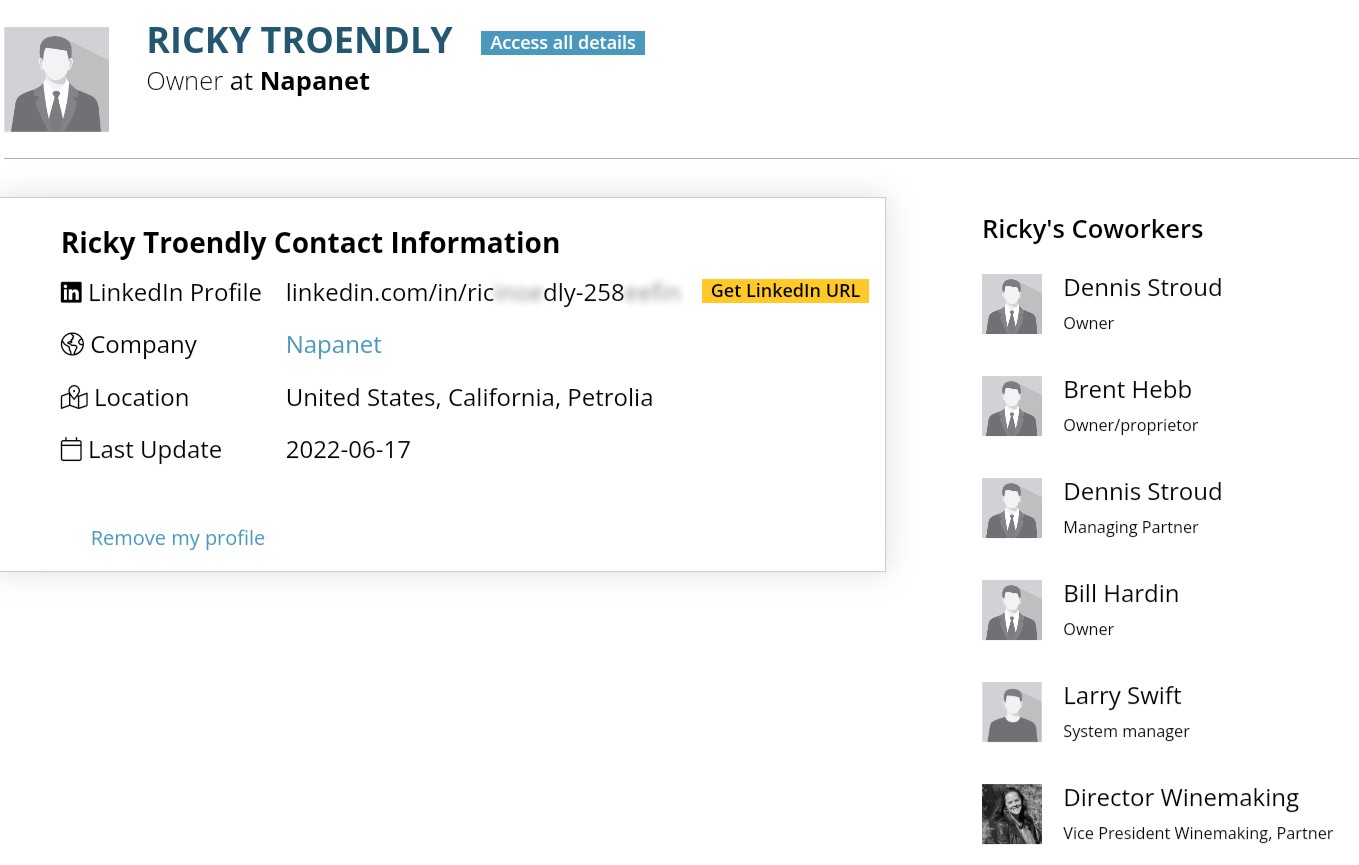Viewport: 1359px width, 865px height.
Task: Open the first Dennis Stroud (Owner) avatar
Action: [1012, 304]
